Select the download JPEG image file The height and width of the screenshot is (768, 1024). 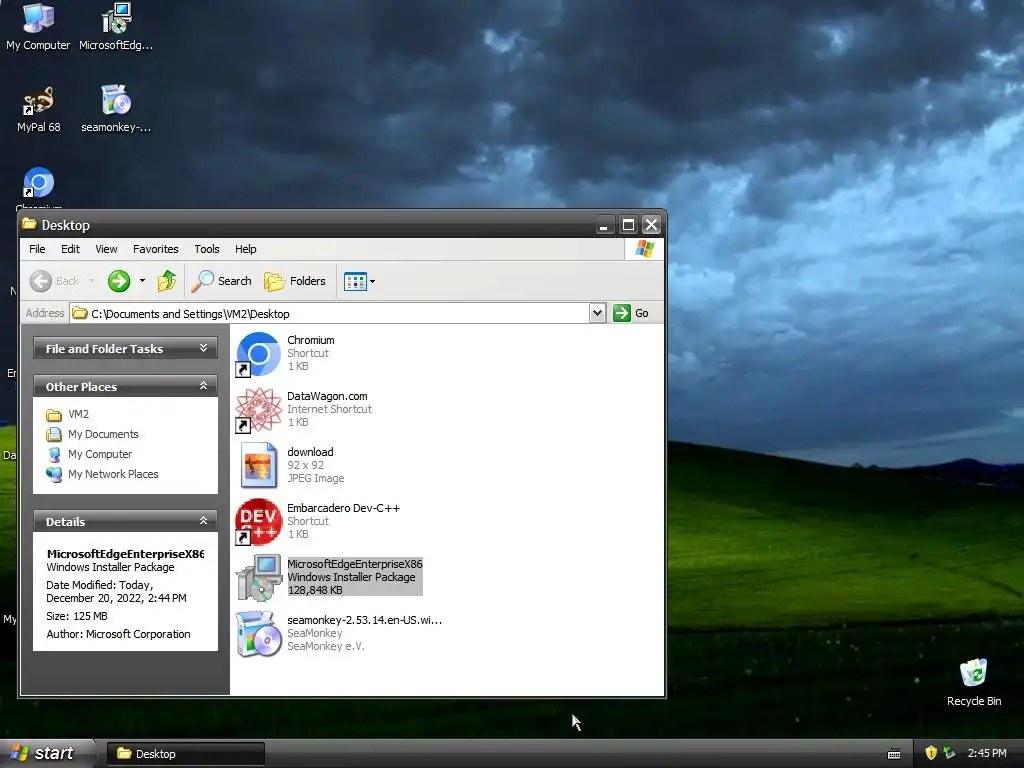tap(290, 465)
